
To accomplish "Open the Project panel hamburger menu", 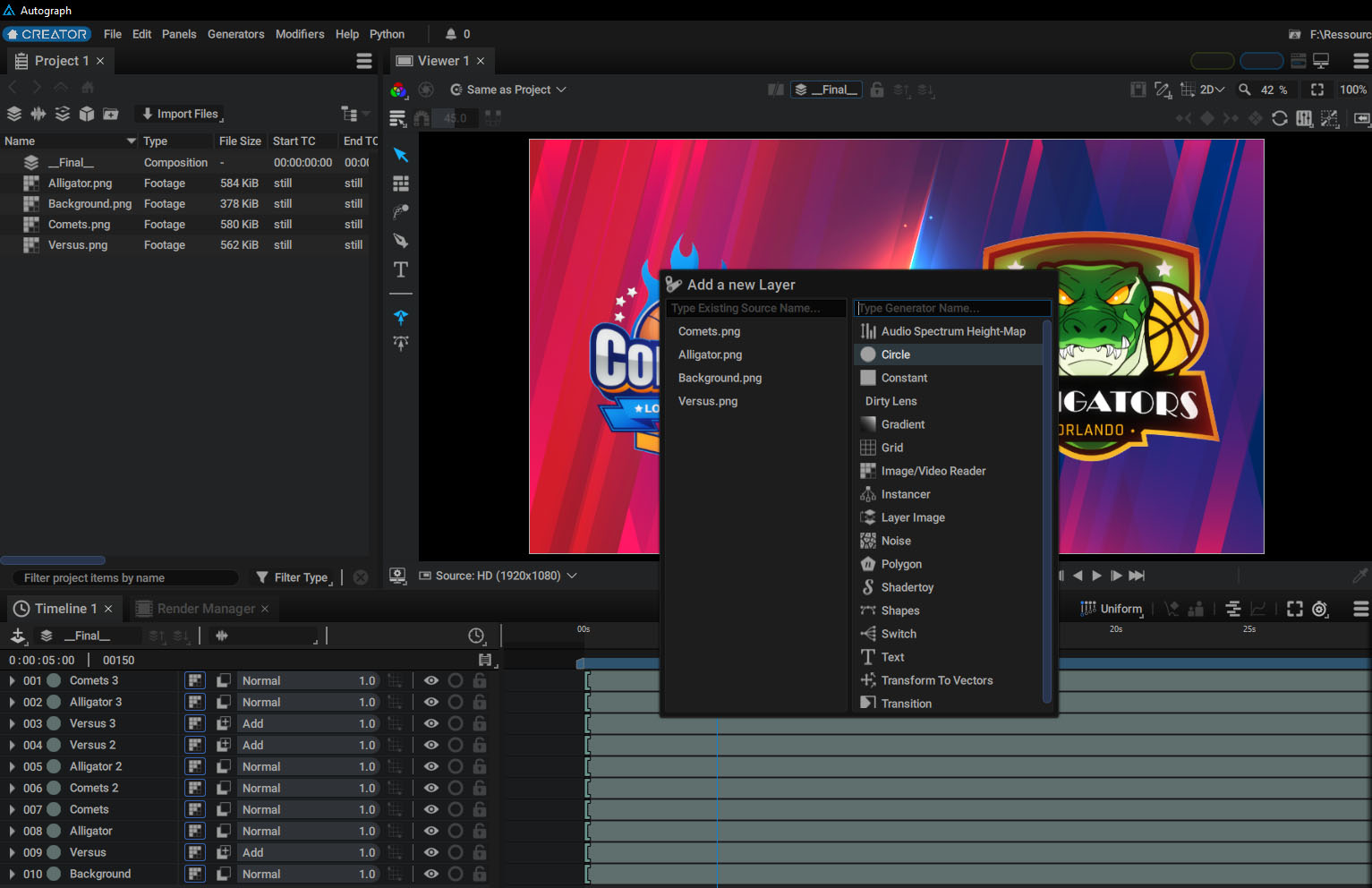I will point(364,61).
